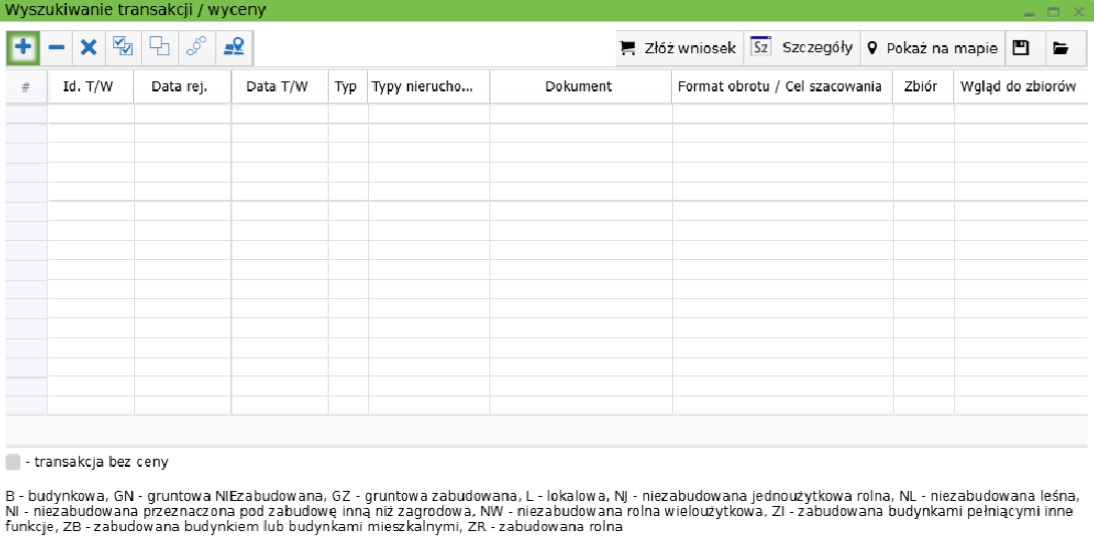Screen dimensions: 1094x538
Task: Click the Dokument column header
Action: point(578,87)
